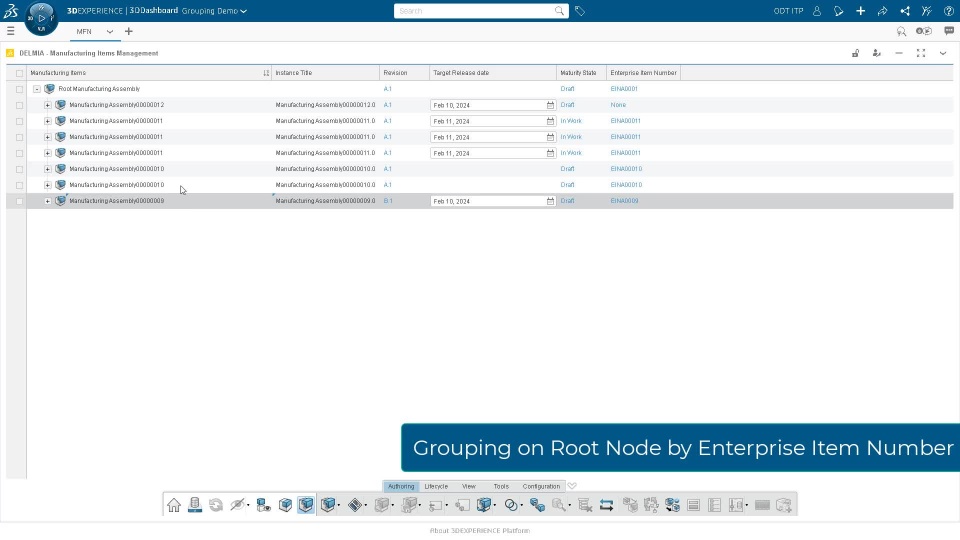Switch to the Lifecycle tab

point(437,486)
